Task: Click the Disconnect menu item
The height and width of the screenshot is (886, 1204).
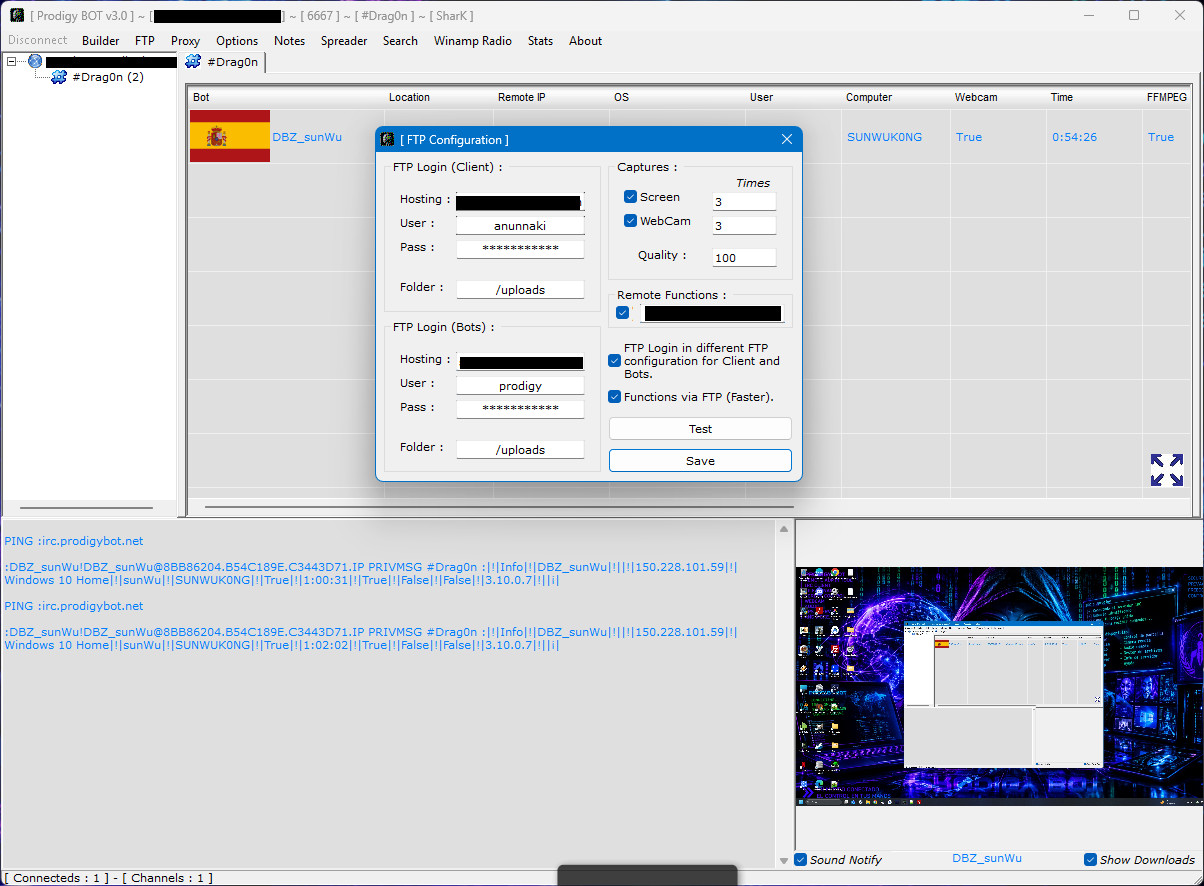Action: [x=38, y=40]
